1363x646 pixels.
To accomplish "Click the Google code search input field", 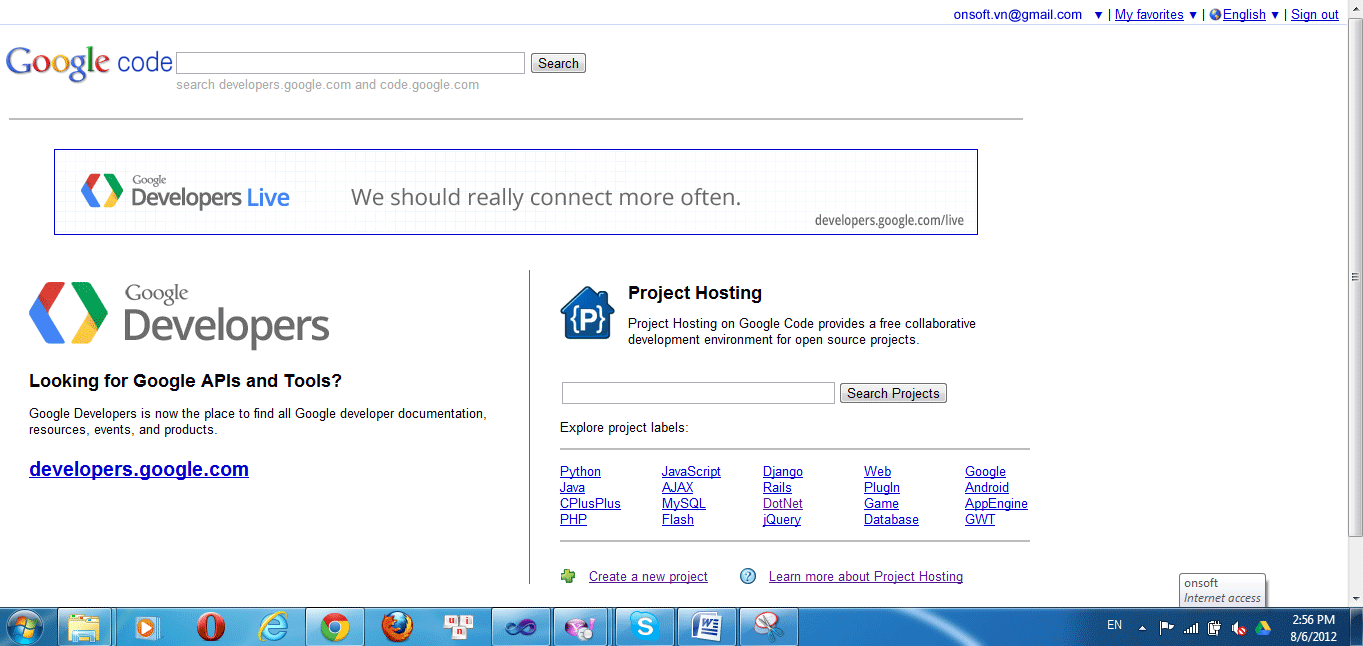I will [350, 63].
